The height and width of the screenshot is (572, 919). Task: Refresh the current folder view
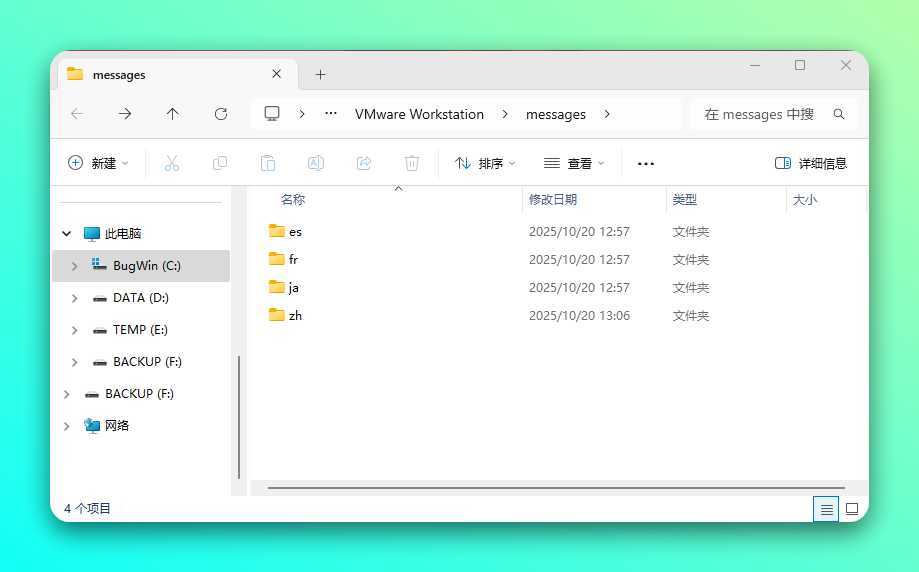click(x=221, y=114)
